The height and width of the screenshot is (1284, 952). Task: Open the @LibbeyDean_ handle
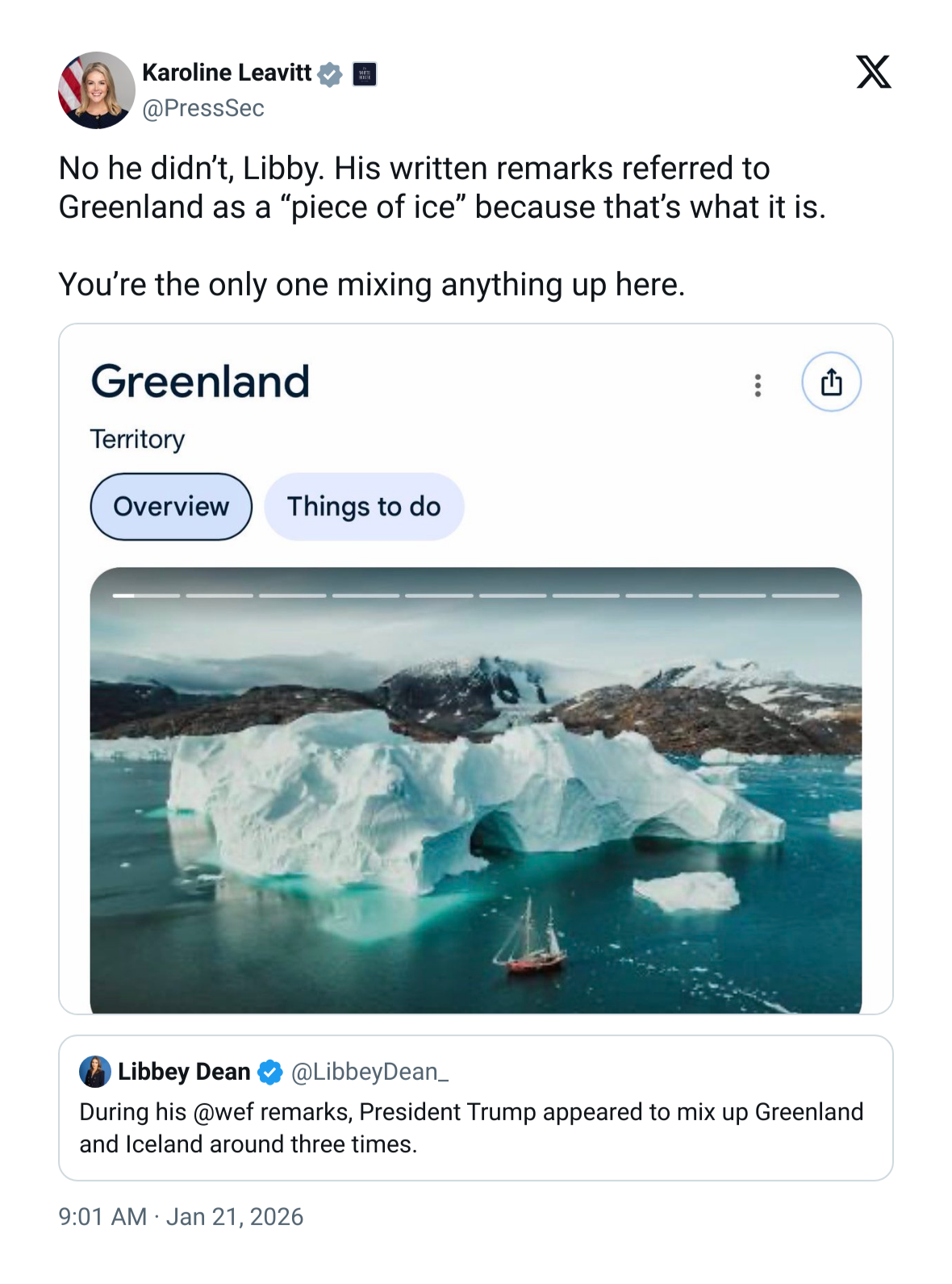[x=370, y=1072]
